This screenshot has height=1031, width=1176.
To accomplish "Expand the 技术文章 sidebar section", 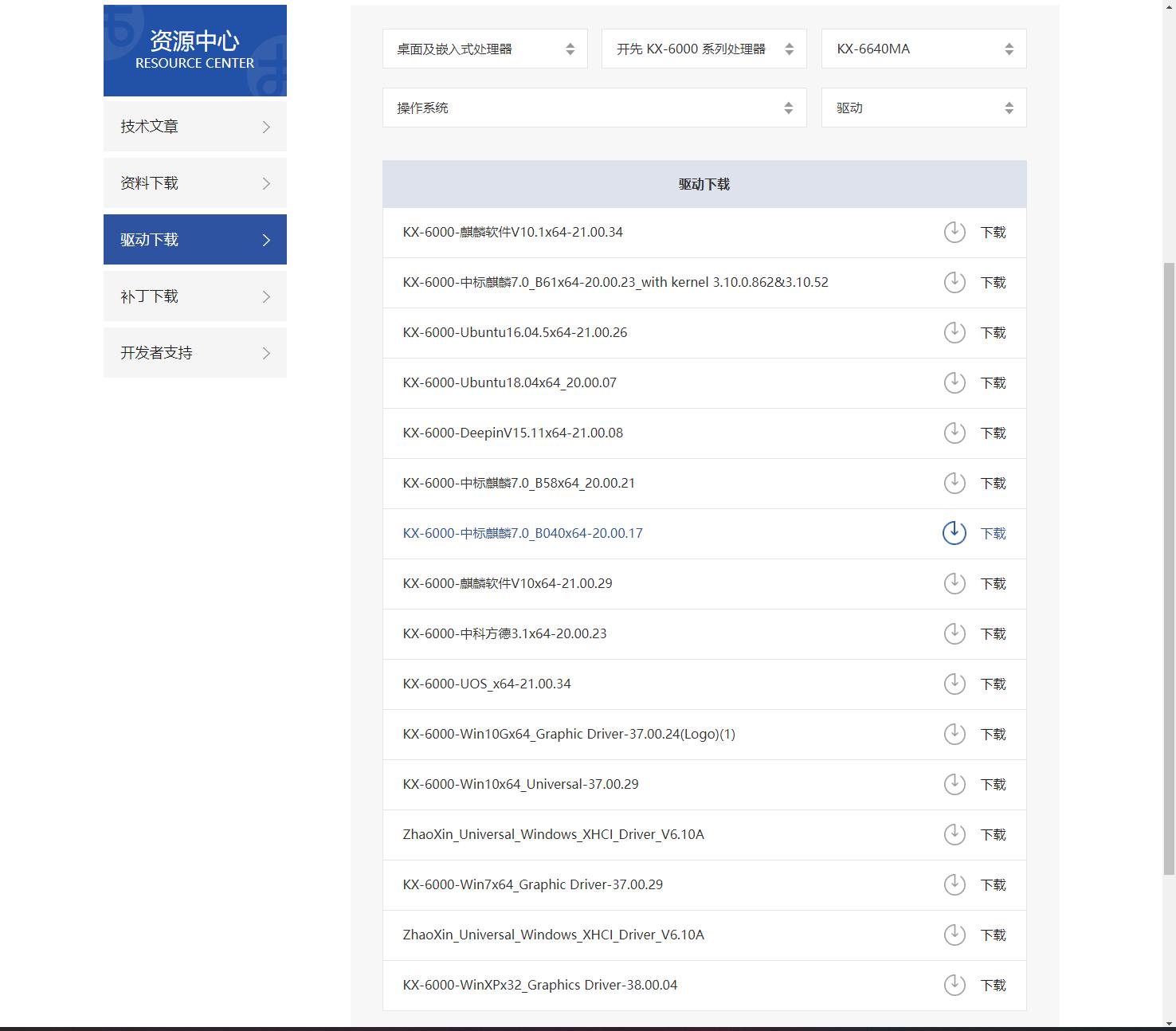I will pos(194,126).
